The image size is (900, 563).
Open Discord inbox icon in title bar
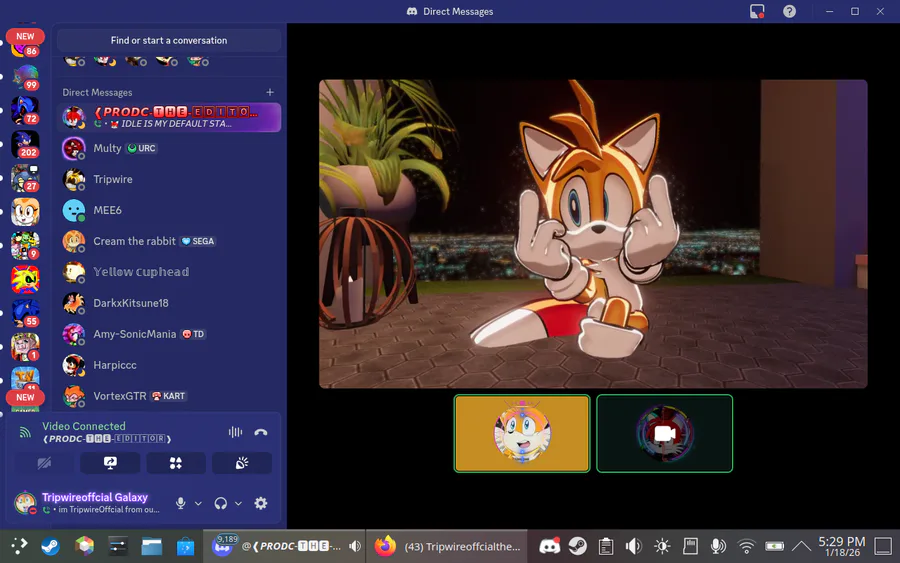coord(757,11)
